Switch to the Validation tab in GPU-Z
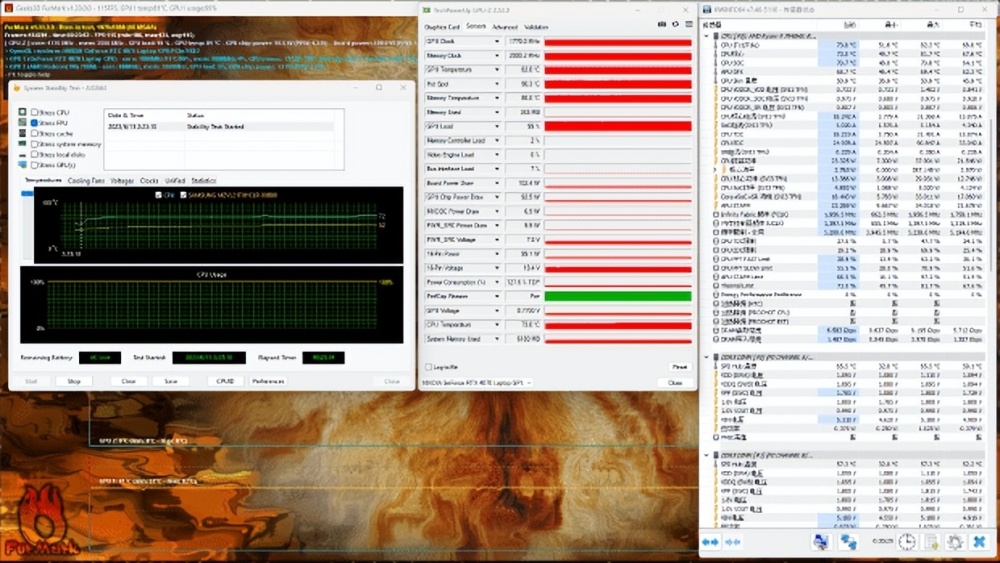 (536, 27)
